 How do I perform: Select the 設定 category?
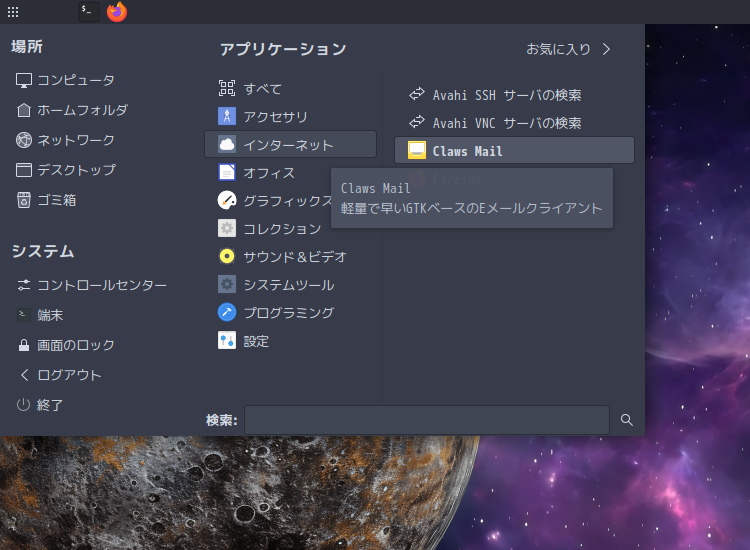point(290,341)
